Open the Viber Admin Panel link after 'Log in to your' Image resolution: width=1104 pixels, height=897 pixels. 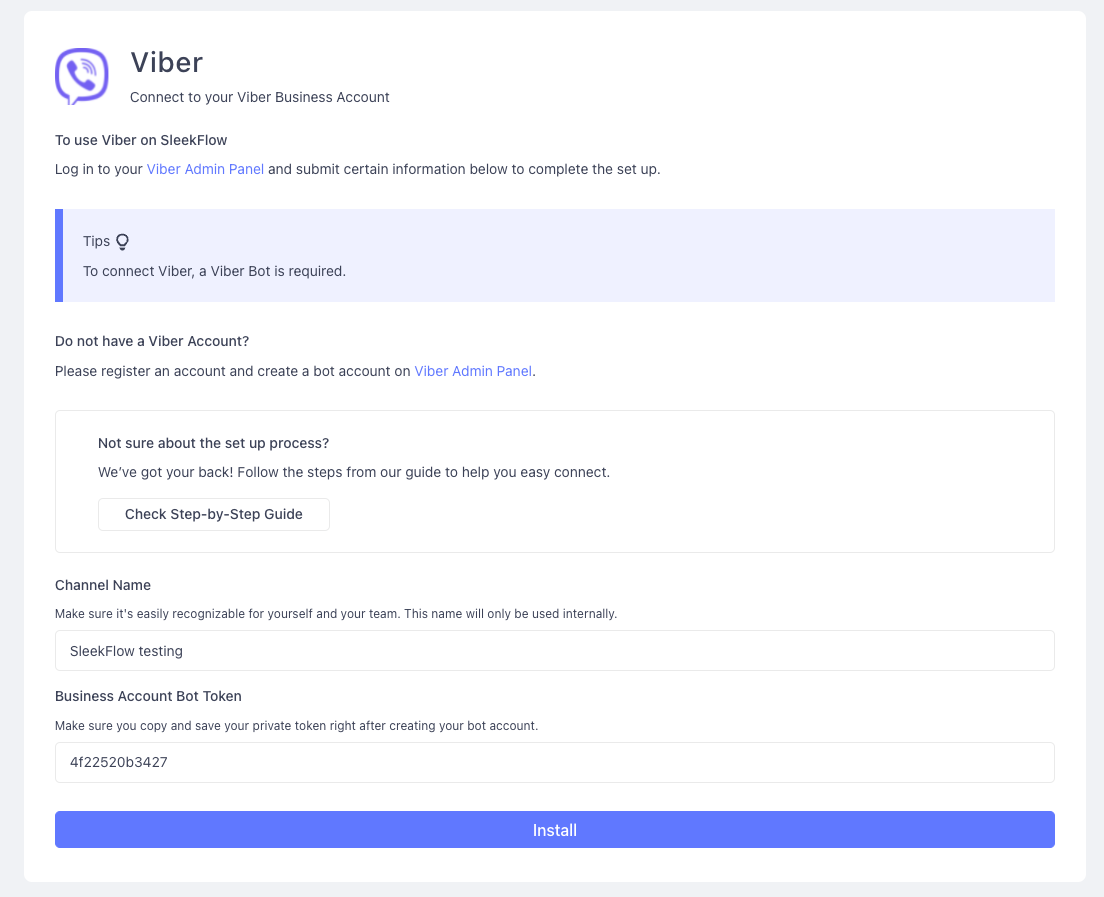tap(205, 169)
